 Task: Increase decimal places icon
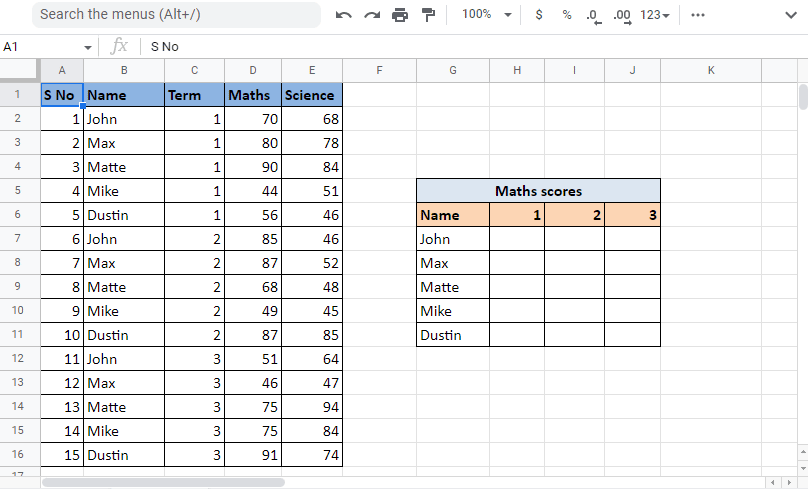coord(621,16)
